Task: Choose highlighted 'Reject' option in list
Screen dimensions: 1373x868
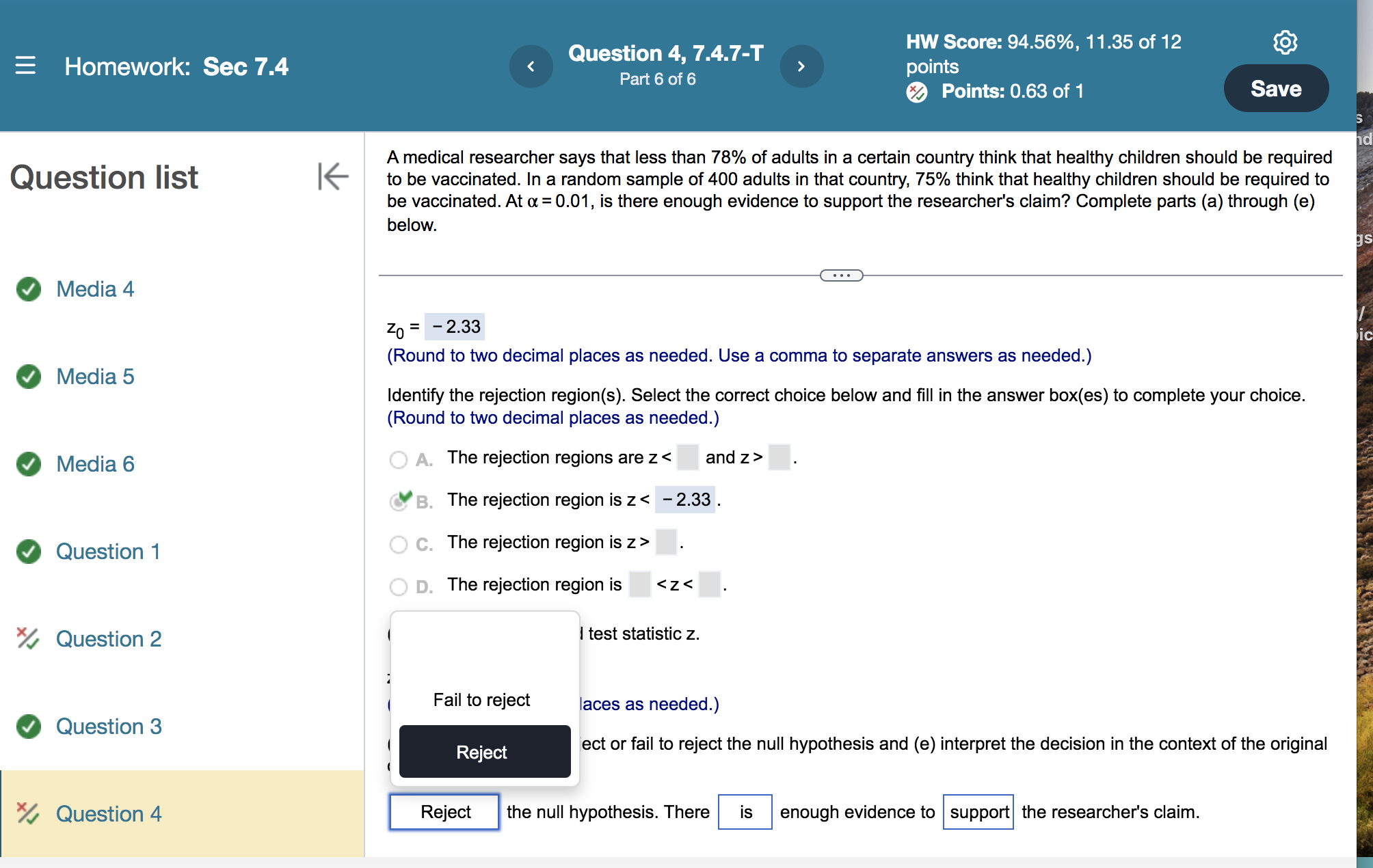Action: pyautogui.click(x=484, y=752)
